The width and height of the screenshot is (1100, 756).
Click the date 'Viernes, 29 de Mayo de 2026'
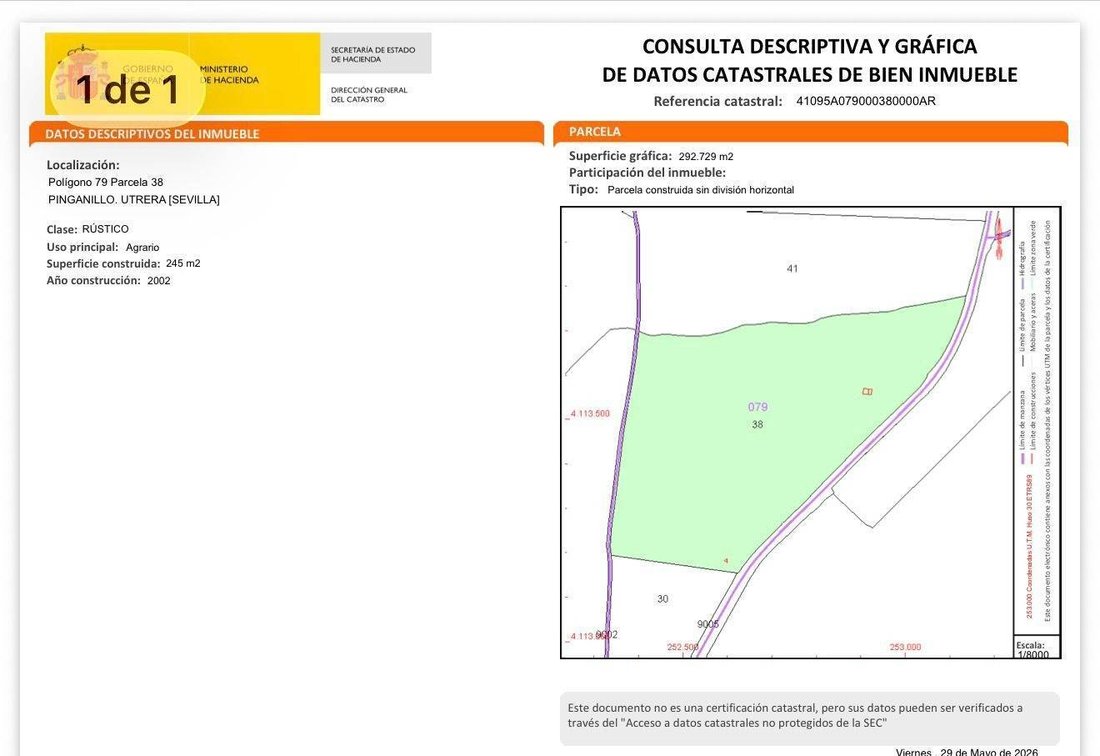click(967, 752)
